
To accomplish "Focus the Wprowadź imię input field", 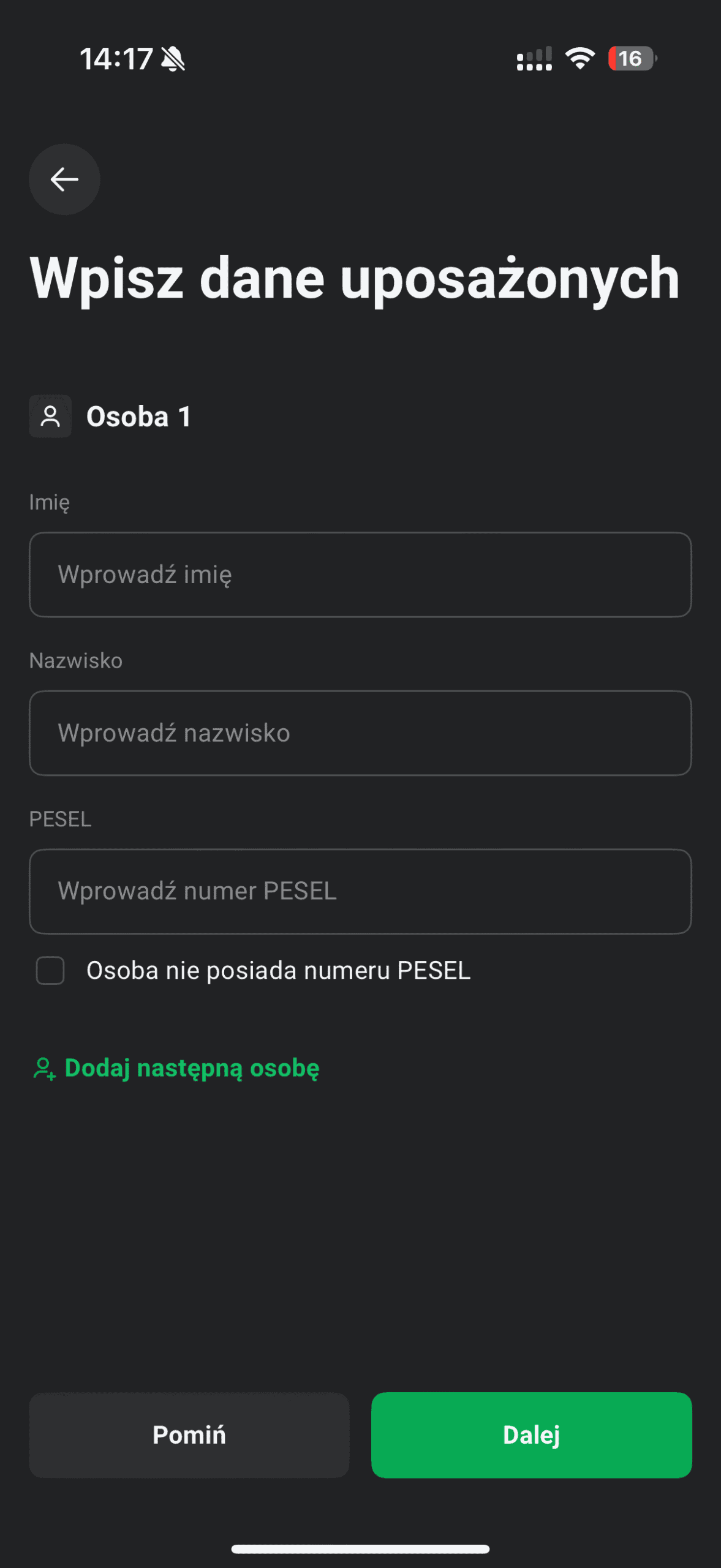I will (360, 575).
